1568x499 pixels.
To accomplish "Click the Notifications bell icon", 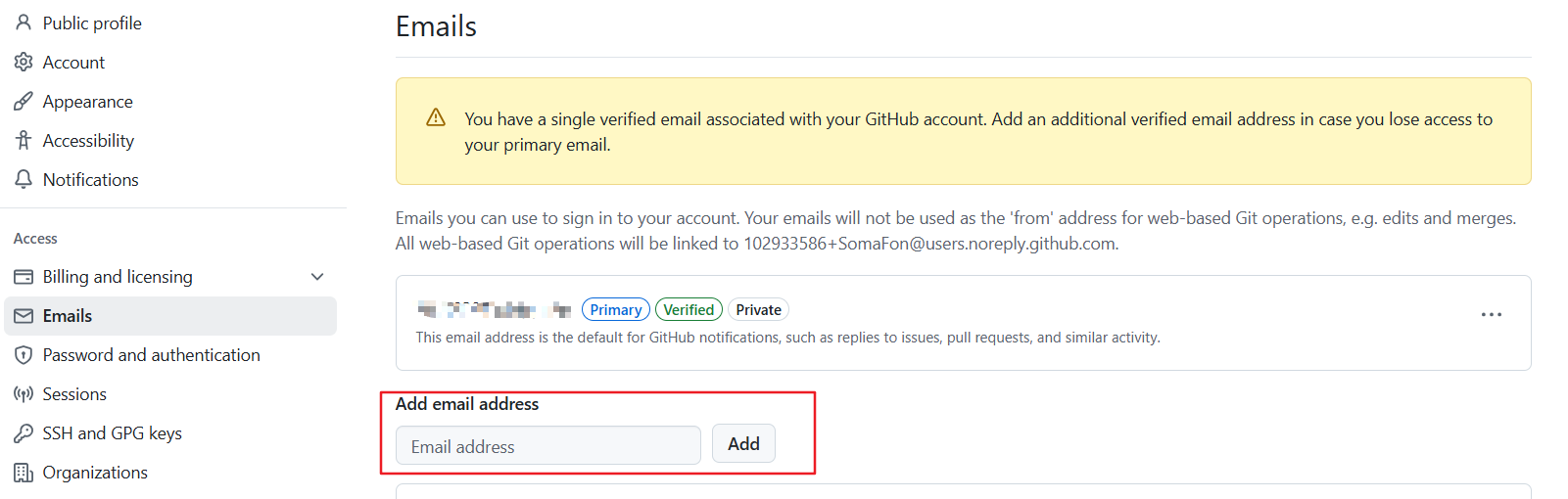I will [24, 179].
